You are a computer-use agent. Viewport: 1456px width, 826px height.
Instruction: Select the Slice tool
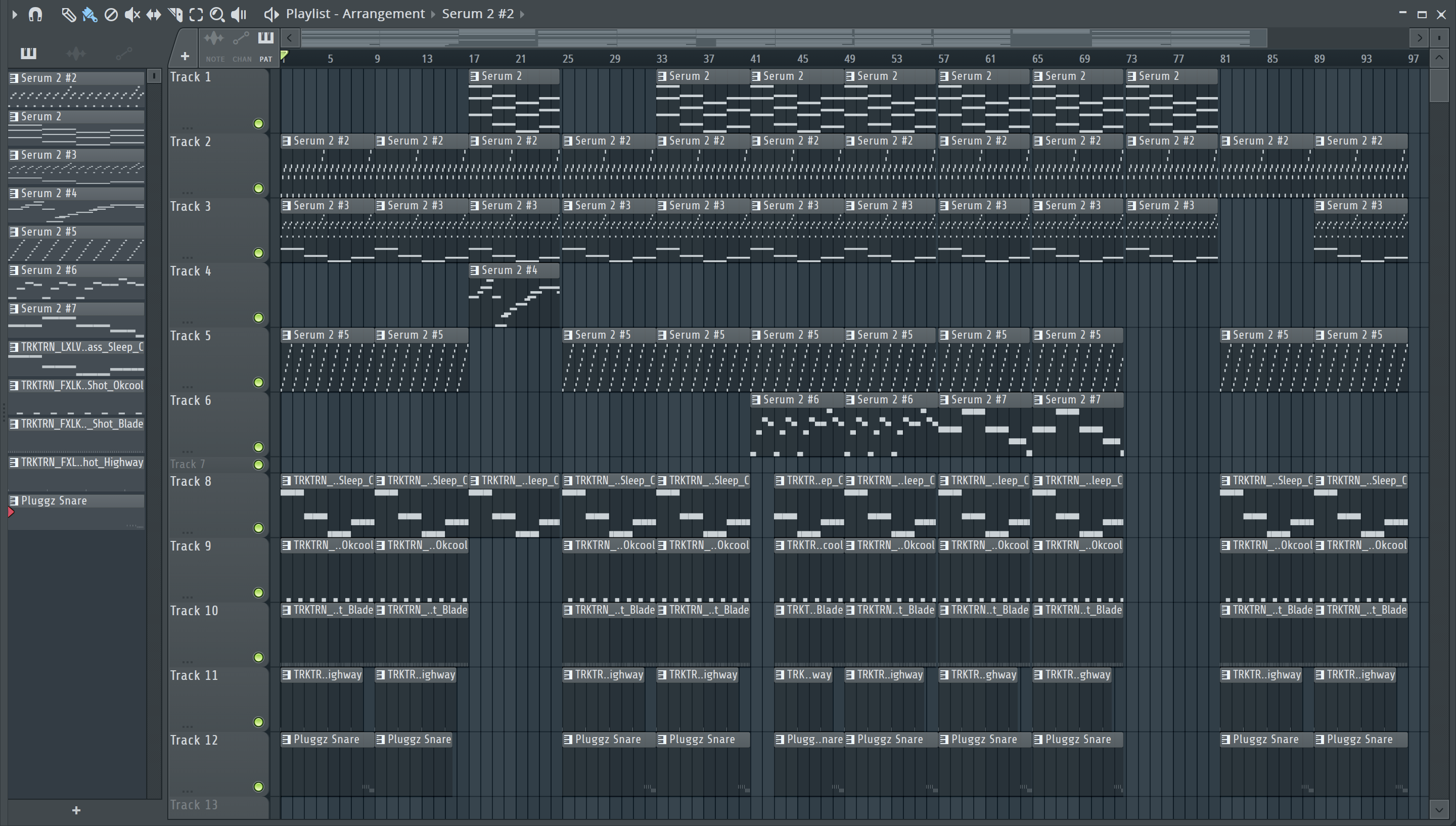point(175,14)
